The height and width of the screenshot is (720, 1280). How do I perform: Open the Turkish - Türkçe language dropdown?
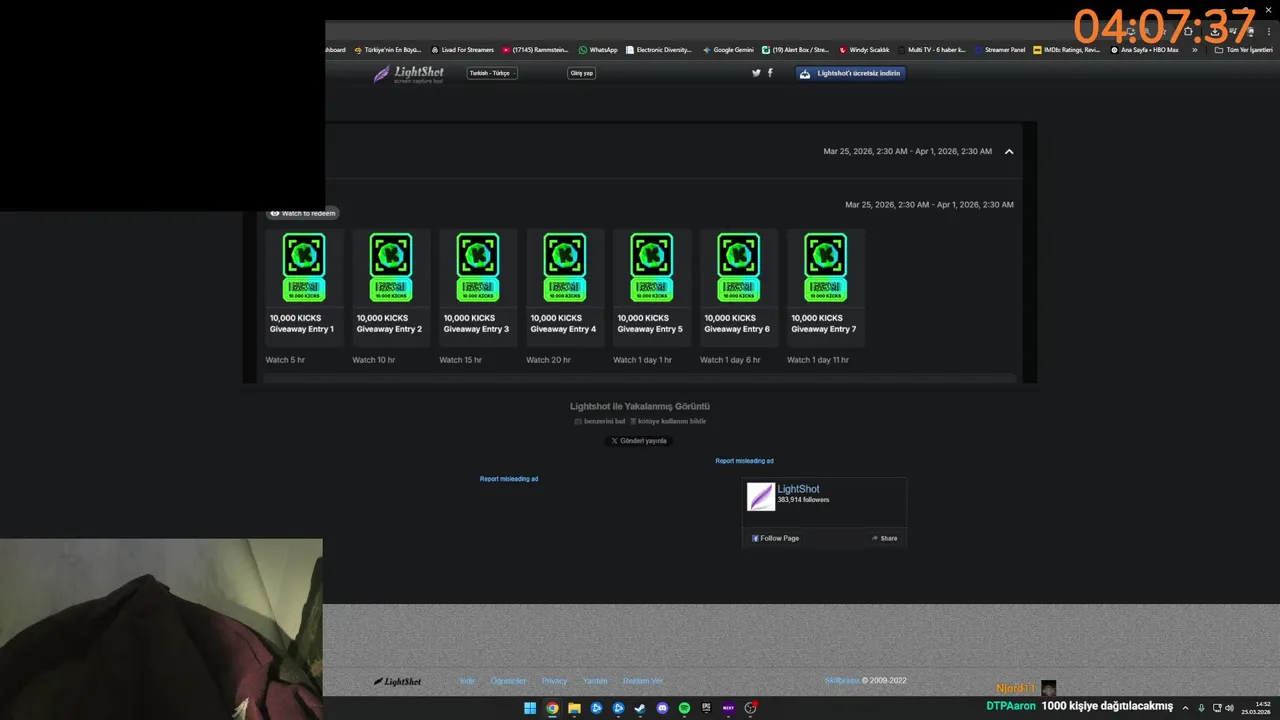[492, 73]
